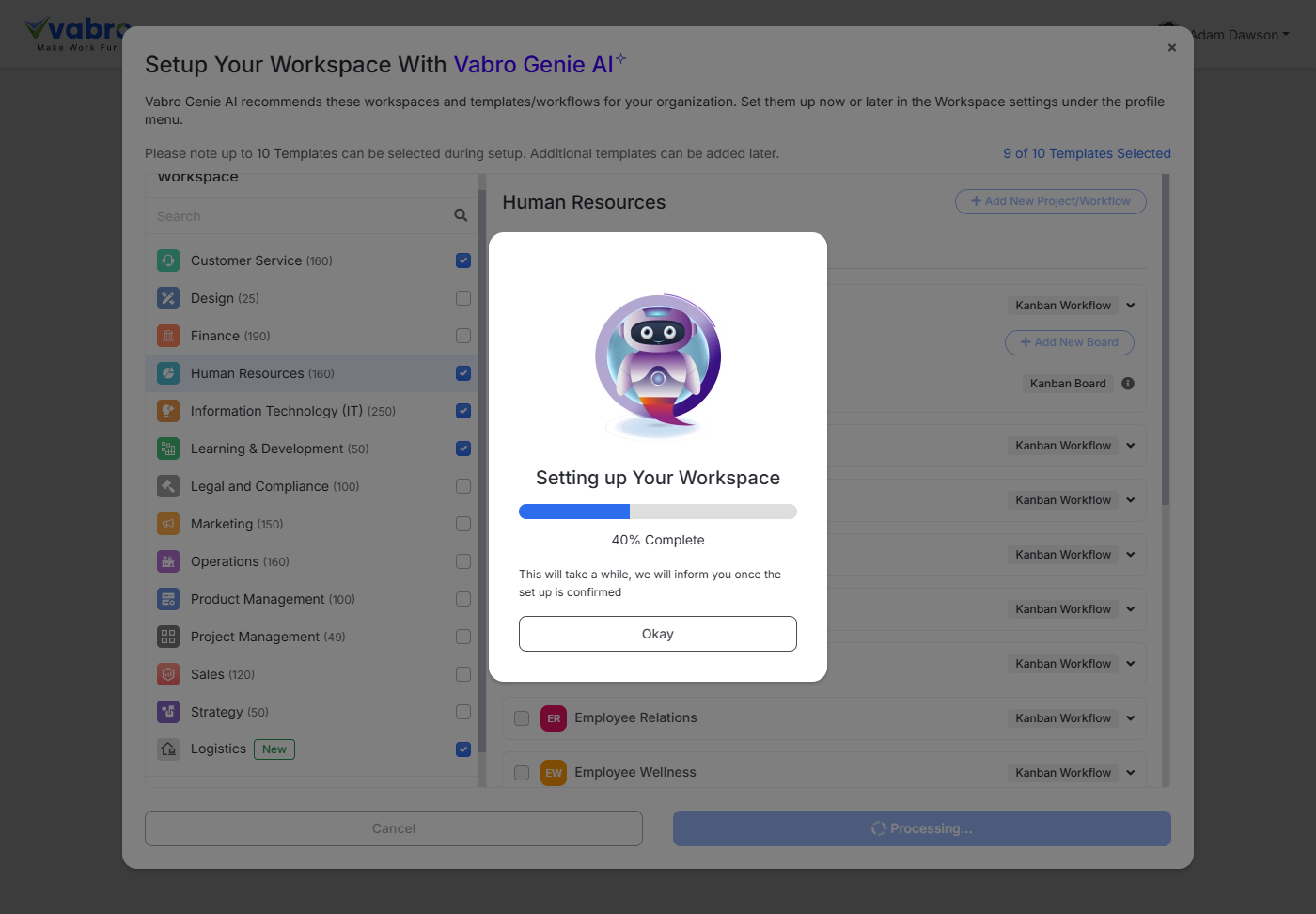The image size is (1316, 914).
Task: Click the ER Employee Relations badge icon
Action: click(x=554, y=718)
